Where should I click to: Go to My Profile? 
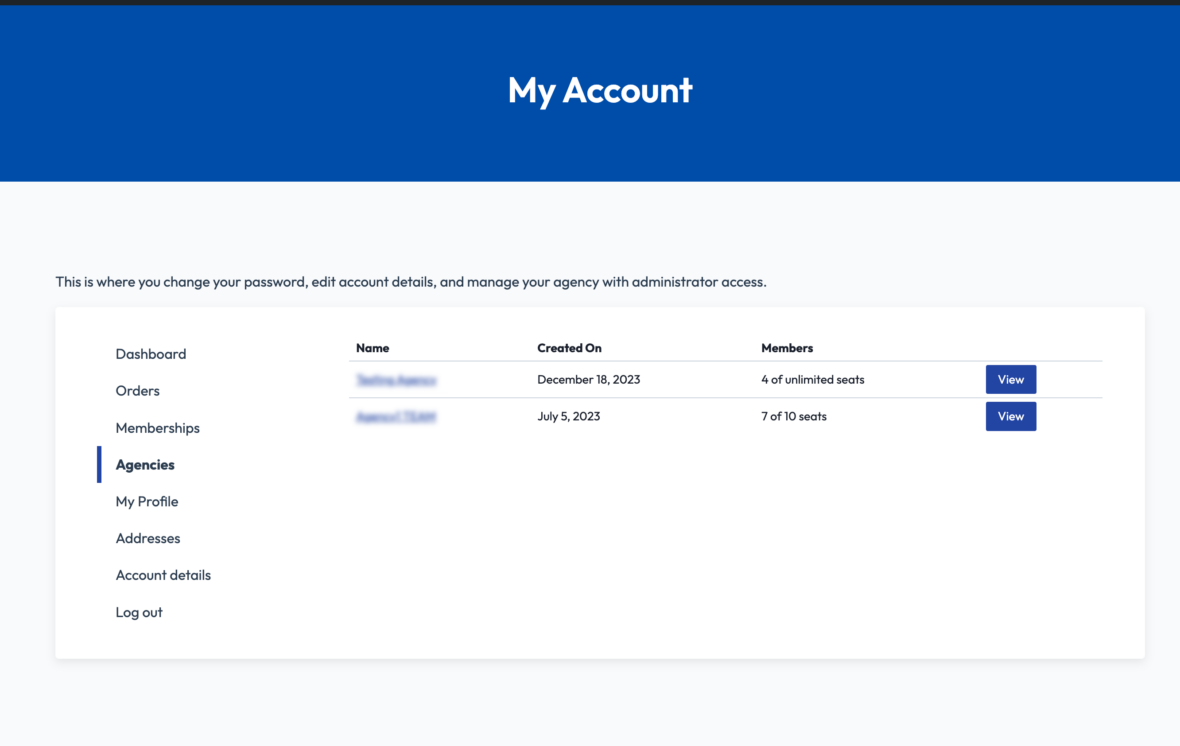[x=146, y=501]
